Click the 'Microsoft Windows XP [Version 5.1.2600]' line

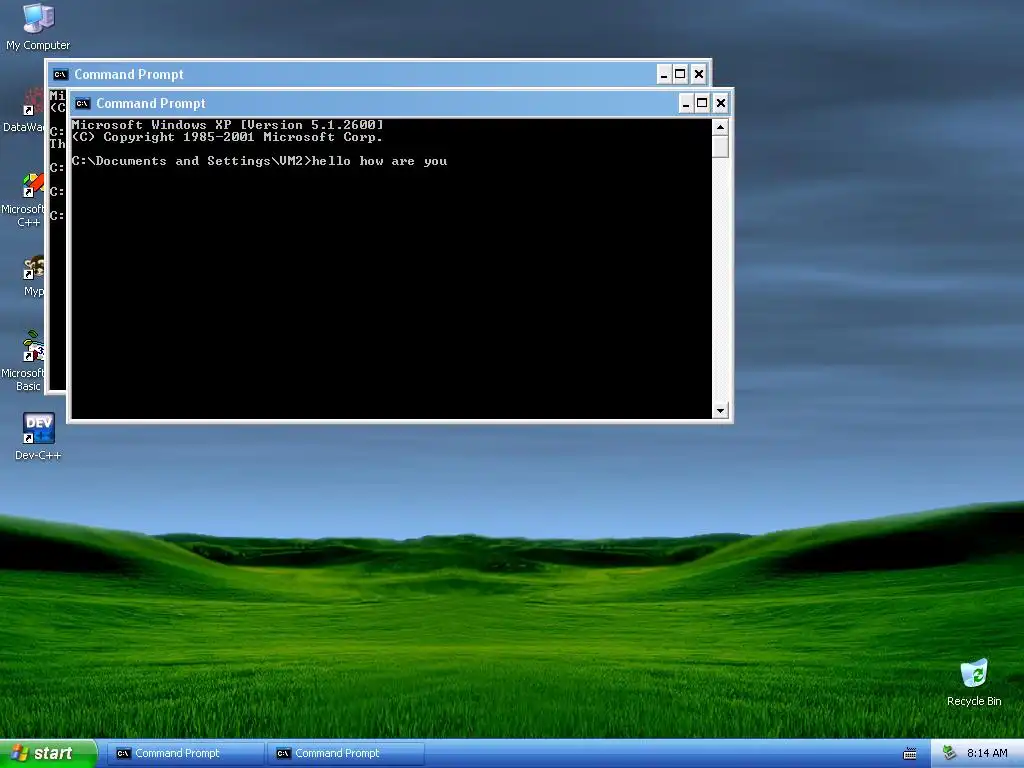227,124
